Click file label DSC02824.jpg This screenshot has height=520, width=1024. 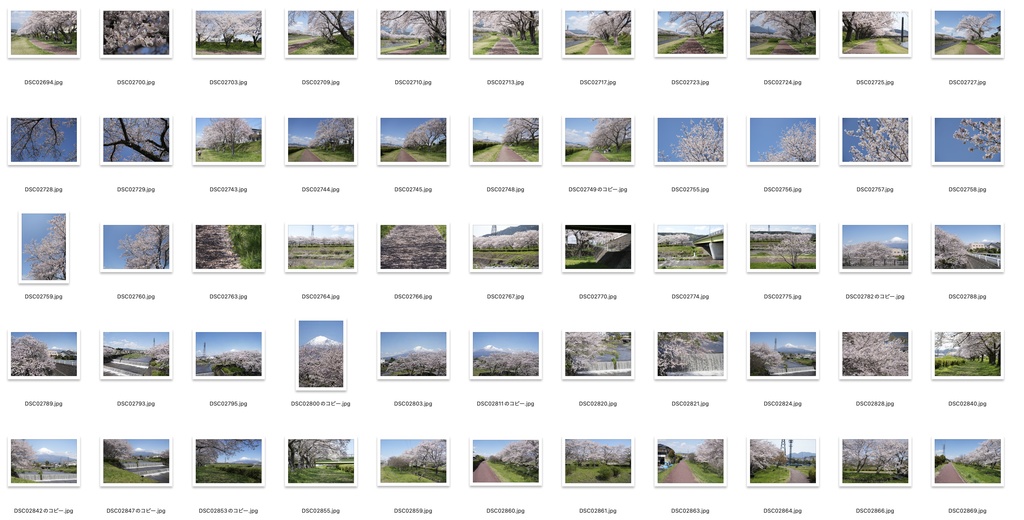pos(783,404)
